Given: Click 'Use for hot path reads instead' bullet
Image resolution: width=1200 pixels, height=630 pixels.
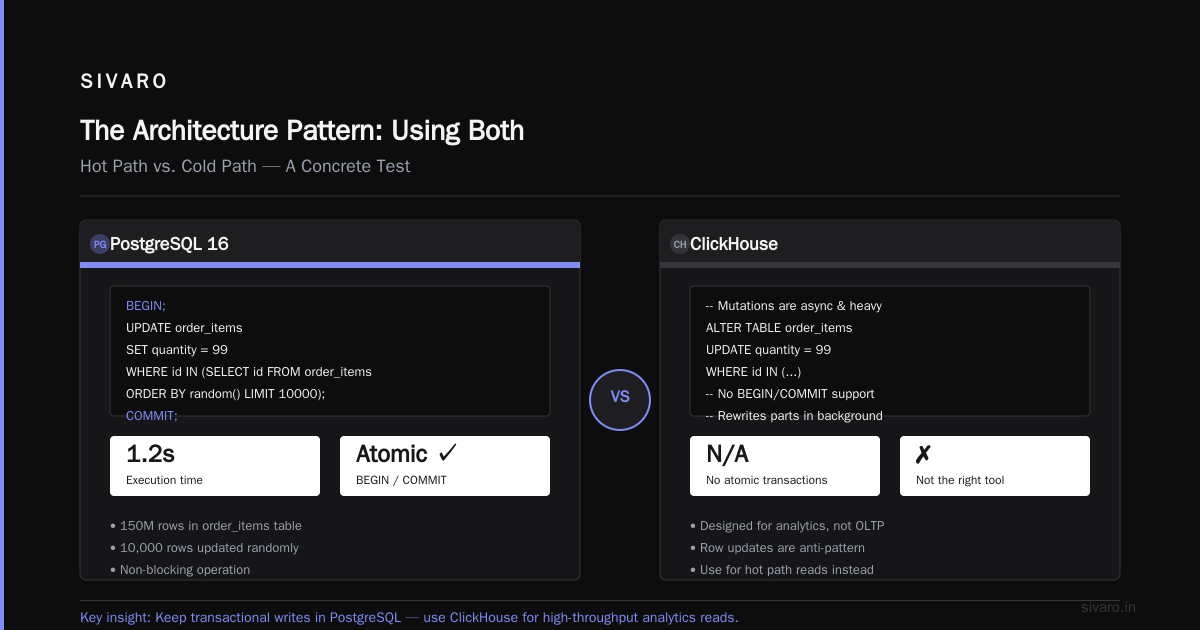Looking at the screenshot, I should (x=782, y=569).
